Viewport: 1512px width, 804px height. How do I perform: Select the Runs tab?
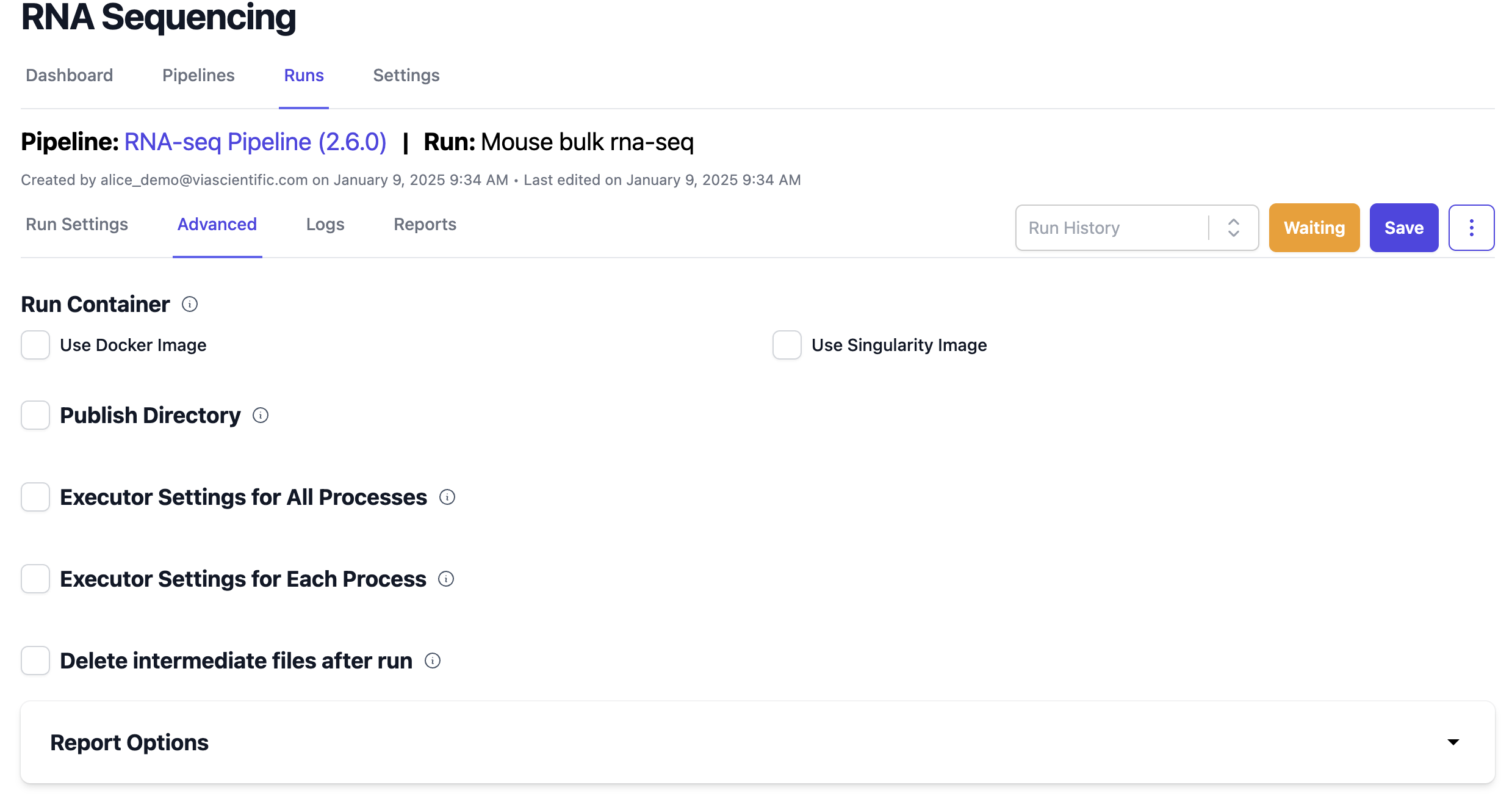tap(304, 75)
